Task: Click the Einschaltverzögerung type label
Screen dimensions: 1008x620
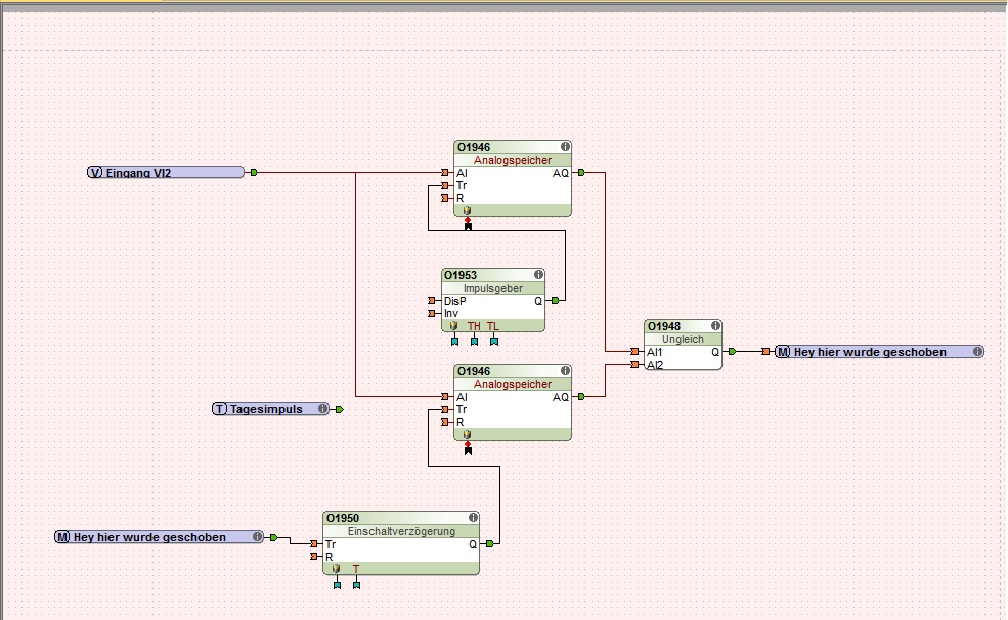Action: coord(401,531)
